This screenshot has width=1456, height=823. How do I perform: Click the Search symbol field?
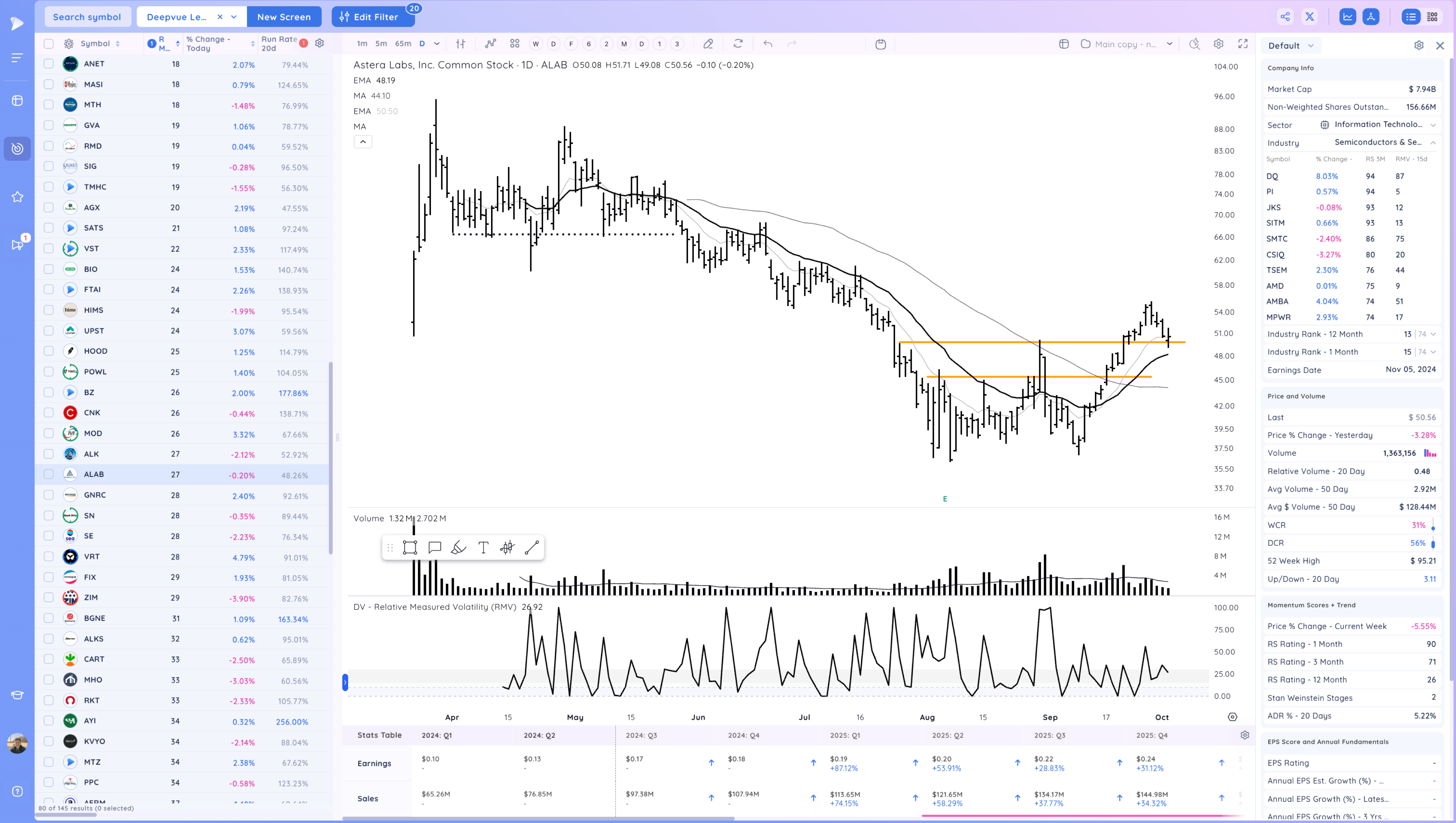87,17
